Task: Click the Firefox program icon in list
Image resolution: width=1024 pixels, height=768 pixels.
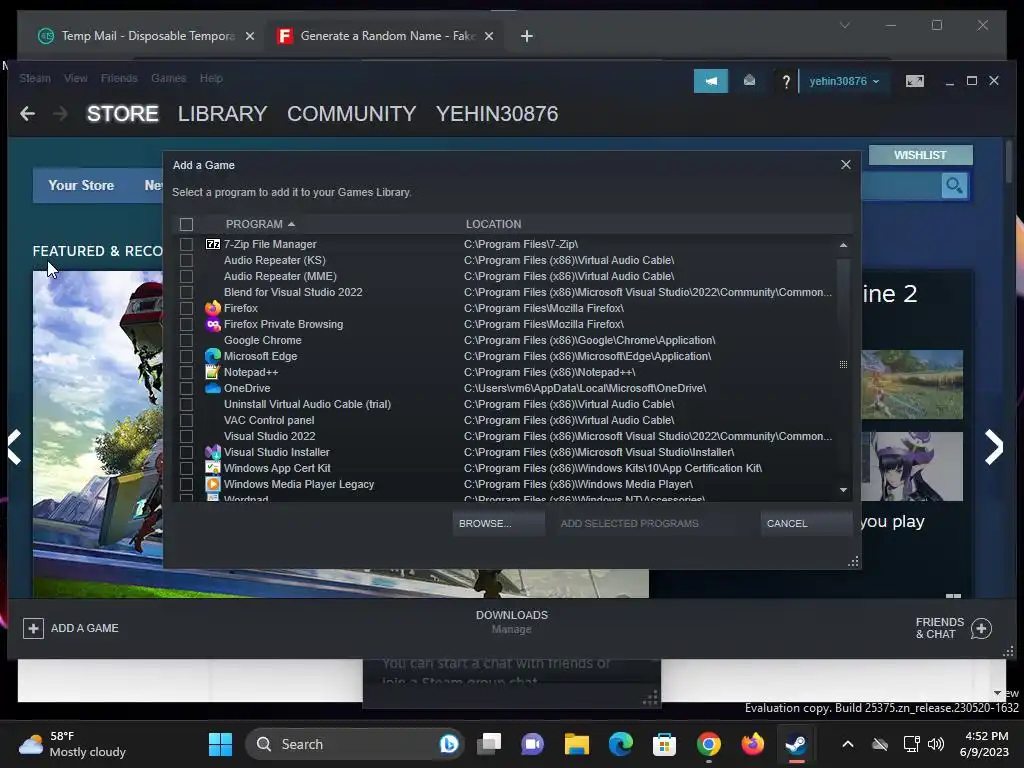Action: click(x=213, y=308)
